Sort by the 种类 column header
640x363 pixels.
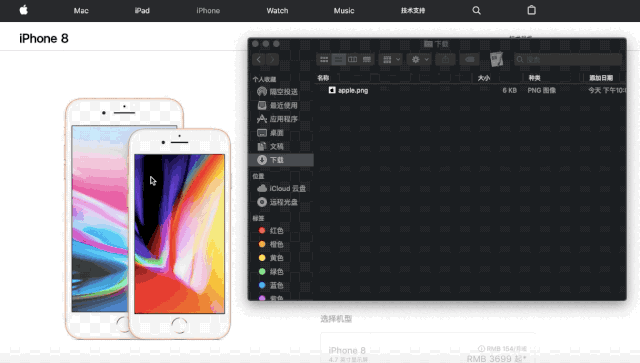(x=534, y=78)
